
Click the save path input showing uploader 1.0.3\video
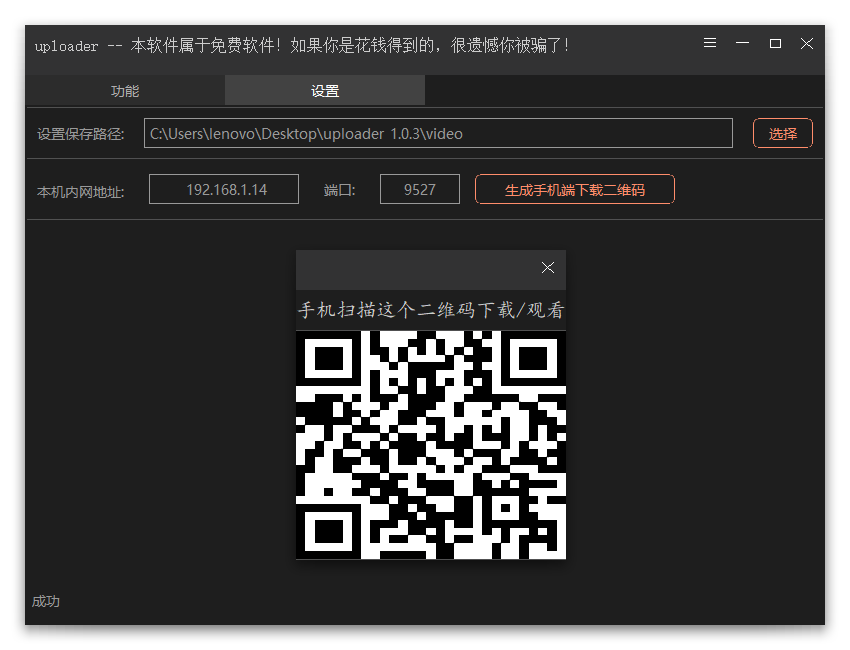click(438, 132)
